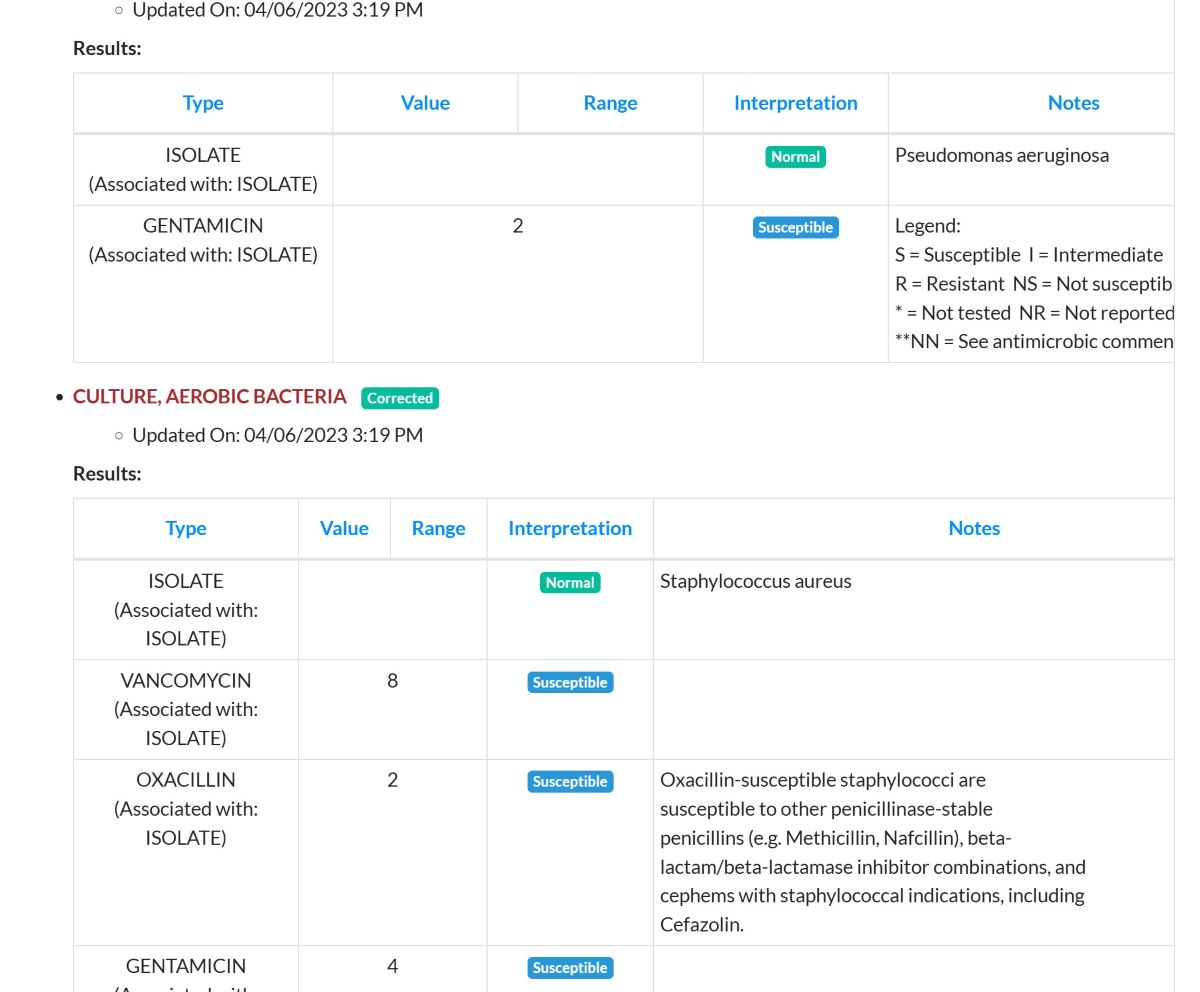Select Normal badge beside Pseudomonas aeruginosa
Image resolution: width=1200 pixels, height=992 pixels.
click(795, 157)
